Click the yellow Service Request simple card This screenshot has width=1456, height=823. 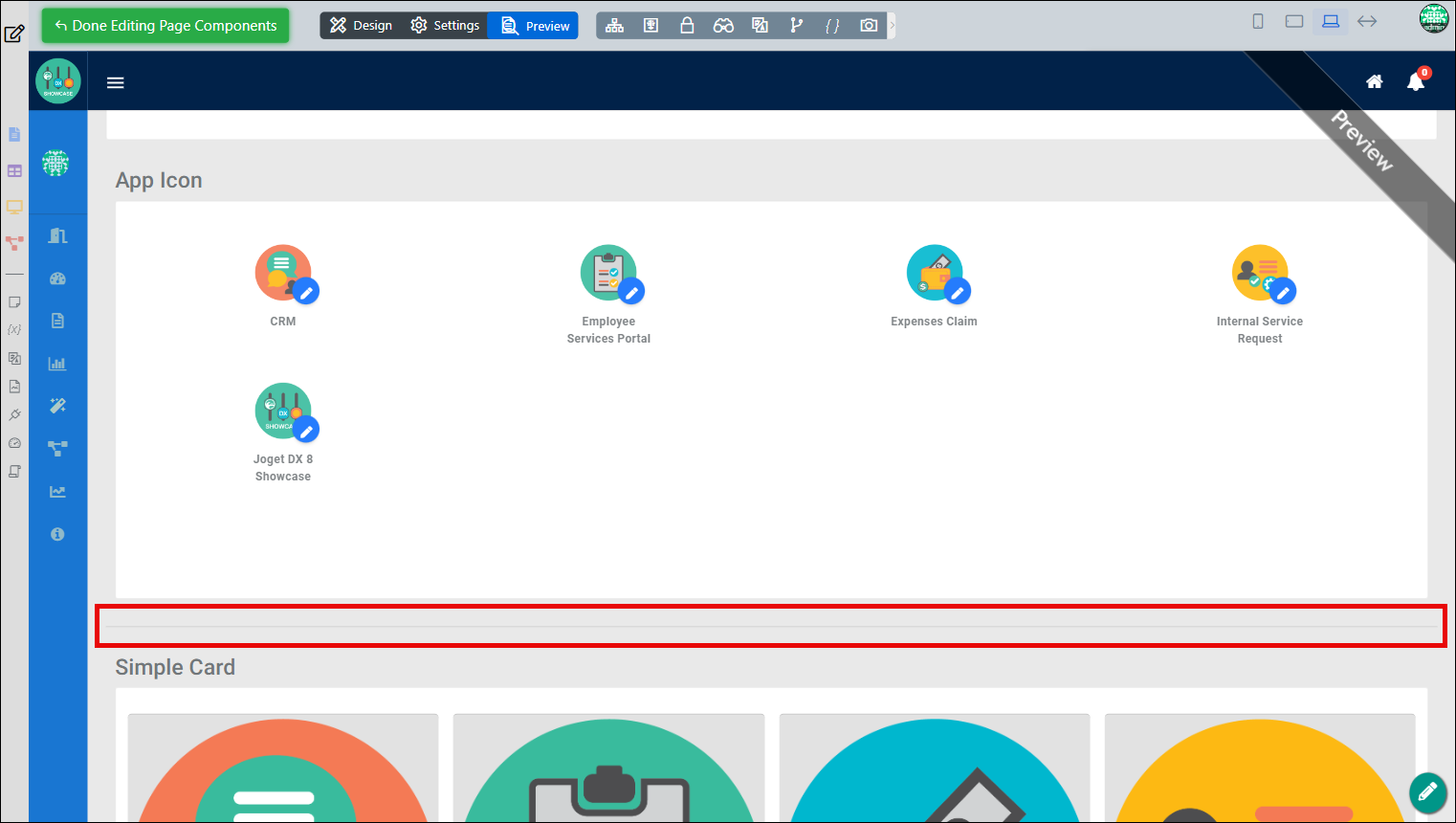point(1260,767)
